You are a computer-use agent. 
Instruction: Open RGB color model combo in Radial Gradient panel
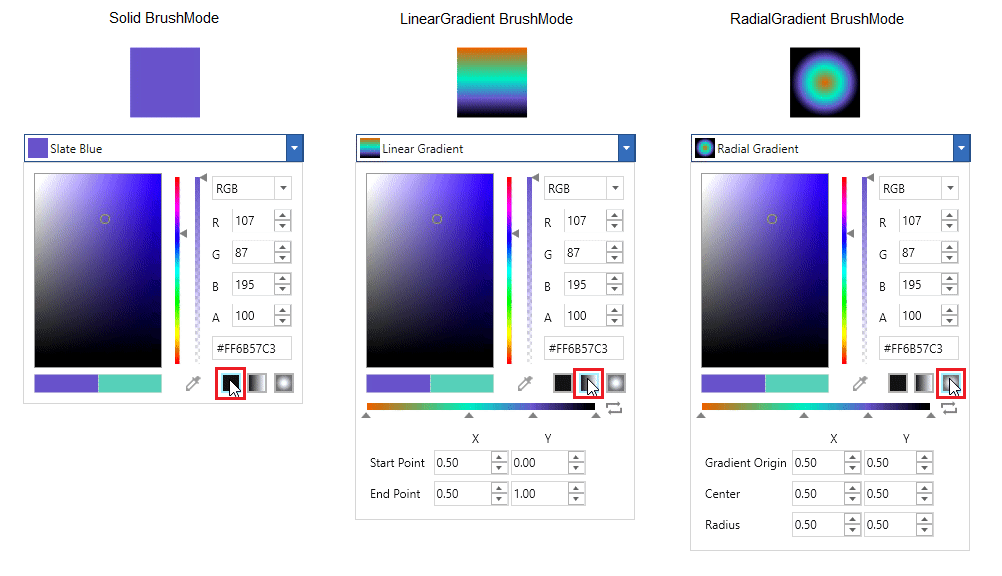tap(949, 188)
